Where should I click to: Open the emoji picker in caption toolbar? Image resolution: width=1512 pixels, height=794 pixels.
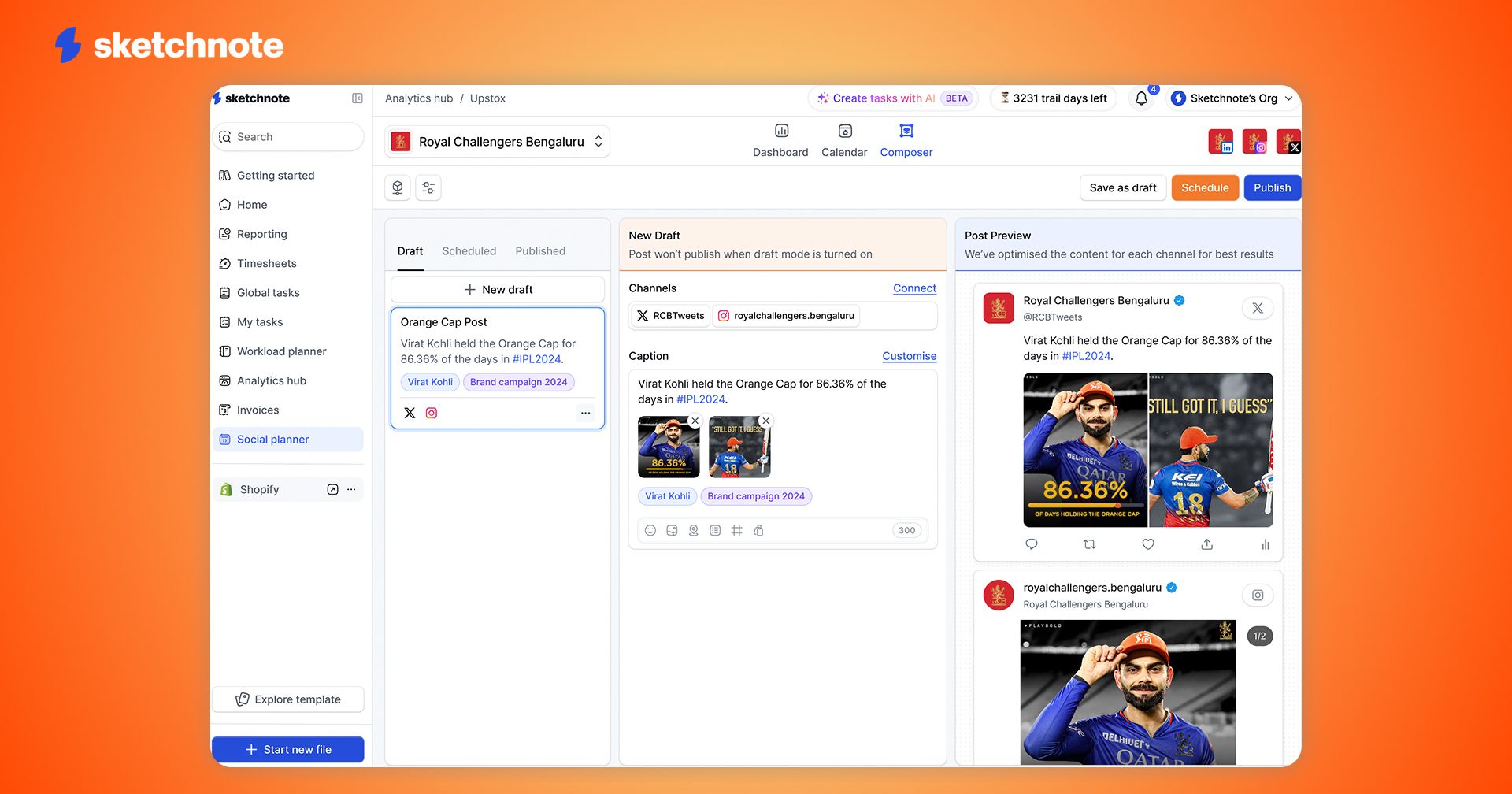pyautogui.click(x=650, y=530)
